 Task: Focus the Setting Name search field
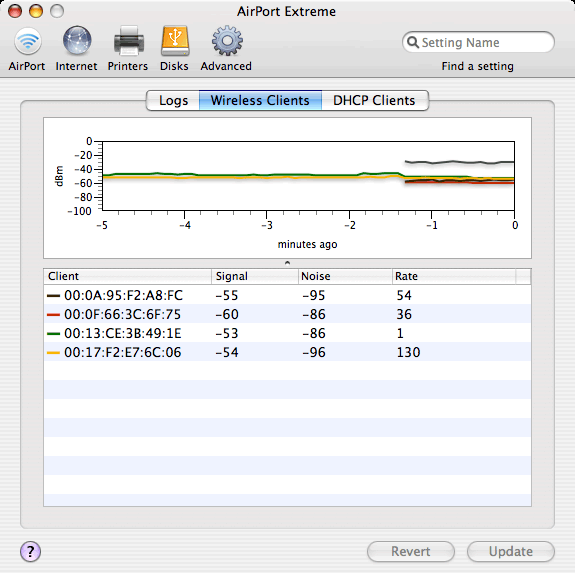pyautogui.click(x=478, y=42)
